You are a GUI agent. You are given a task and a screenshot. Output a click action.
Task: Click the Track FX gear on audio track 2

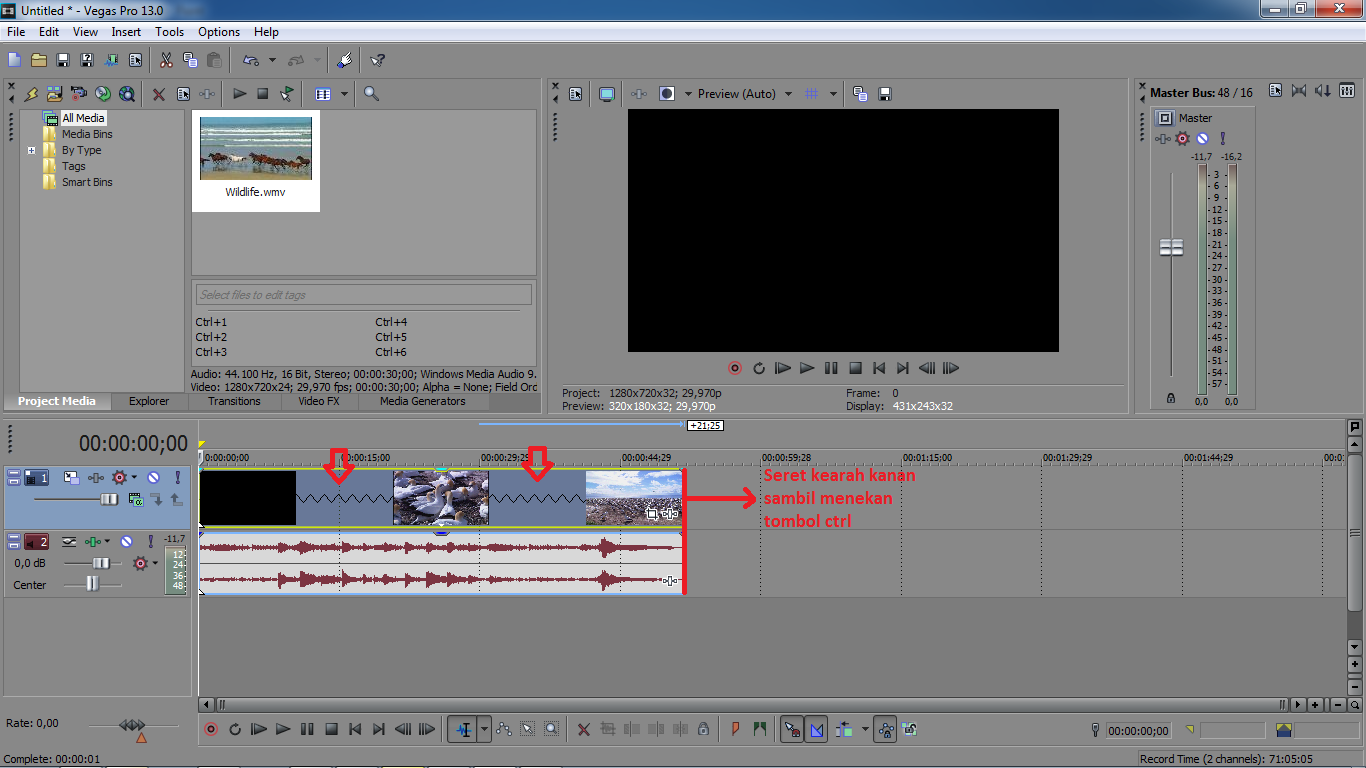(140, 563)
